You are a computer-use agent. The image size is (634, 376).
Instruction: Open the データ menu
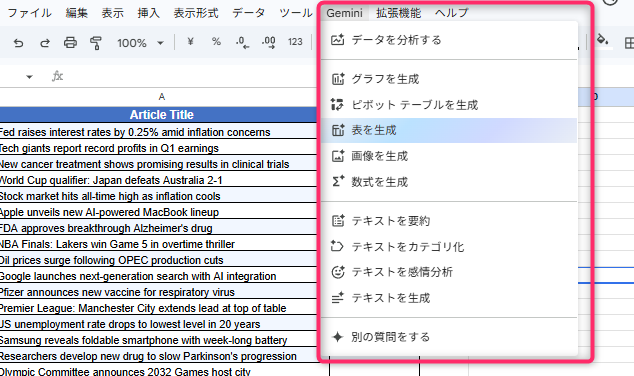coord(249,13)
